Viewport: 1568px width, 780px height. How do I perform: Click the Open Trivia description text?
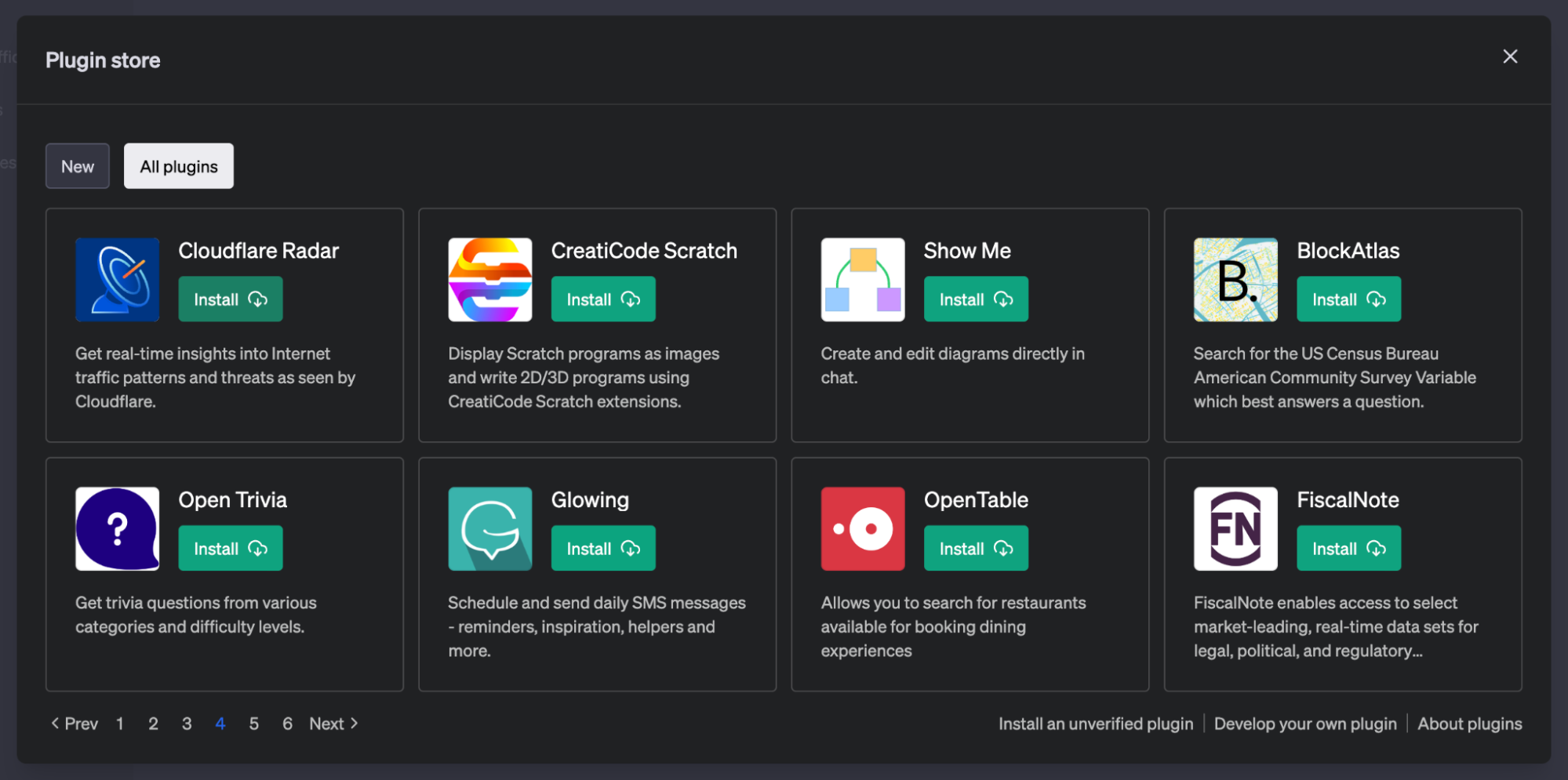(x=196, y=615)
